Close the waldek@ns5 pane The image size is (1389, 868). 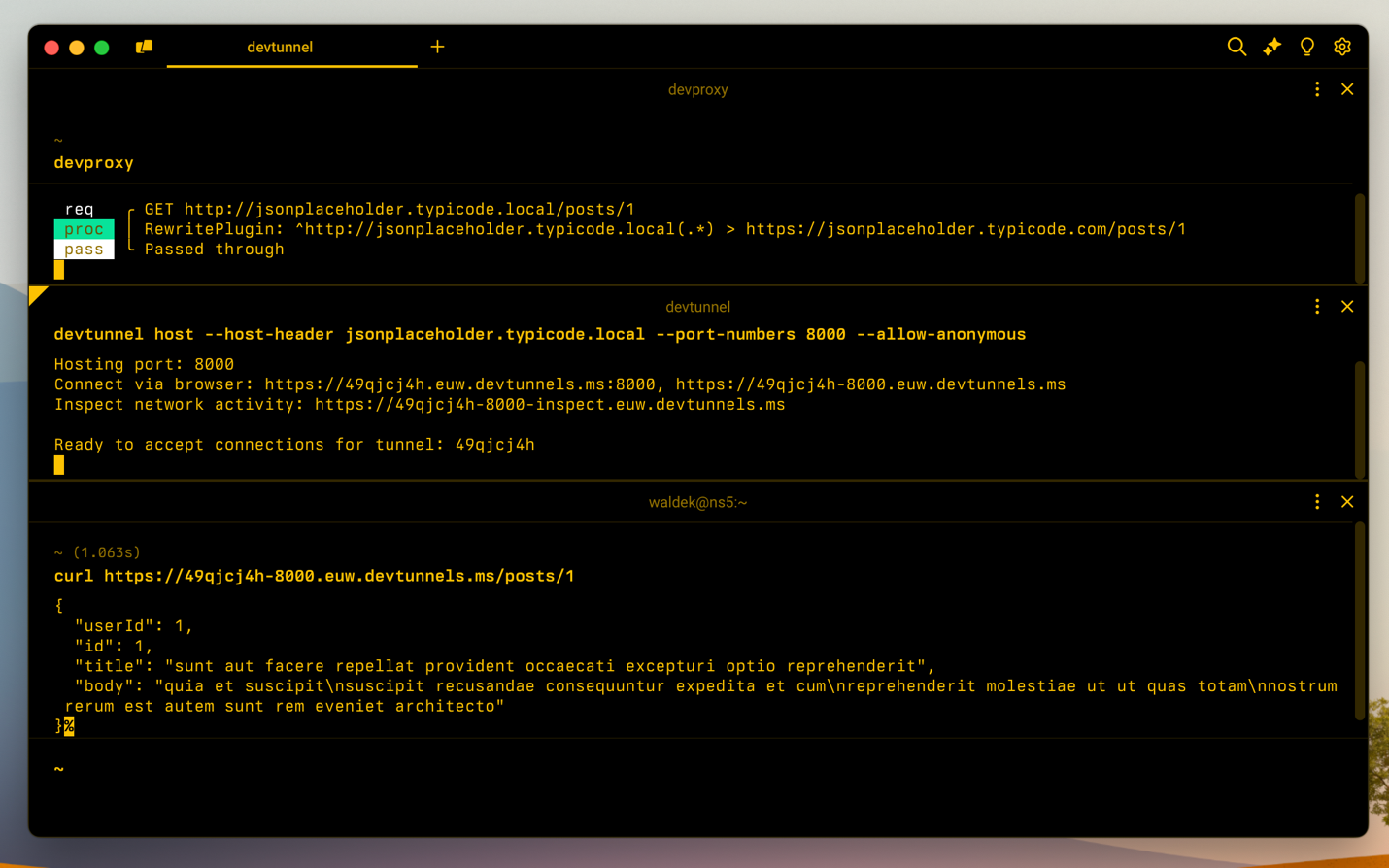point(1347,502)
